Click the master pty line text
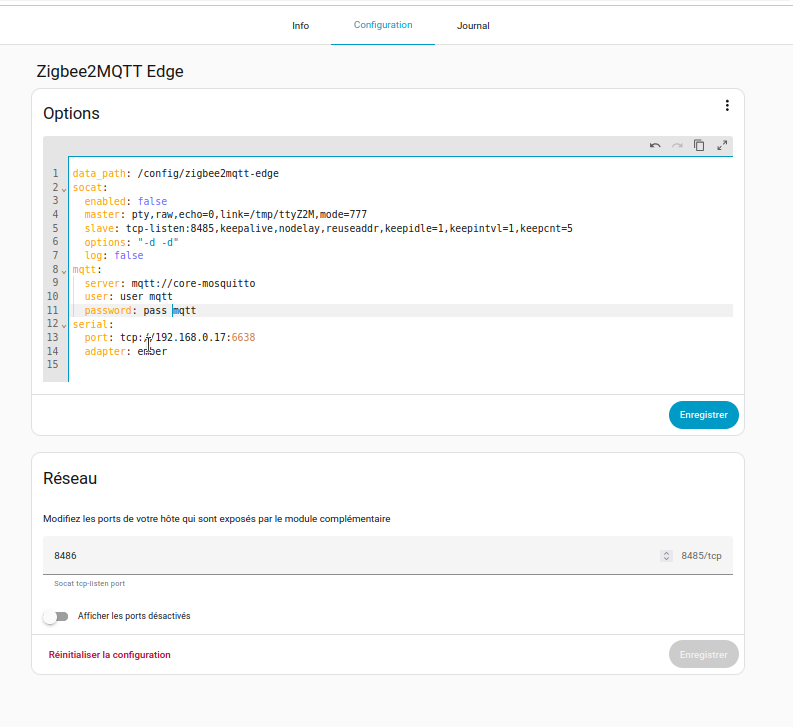This screenshot has height=727, width=793. (226, 215)
